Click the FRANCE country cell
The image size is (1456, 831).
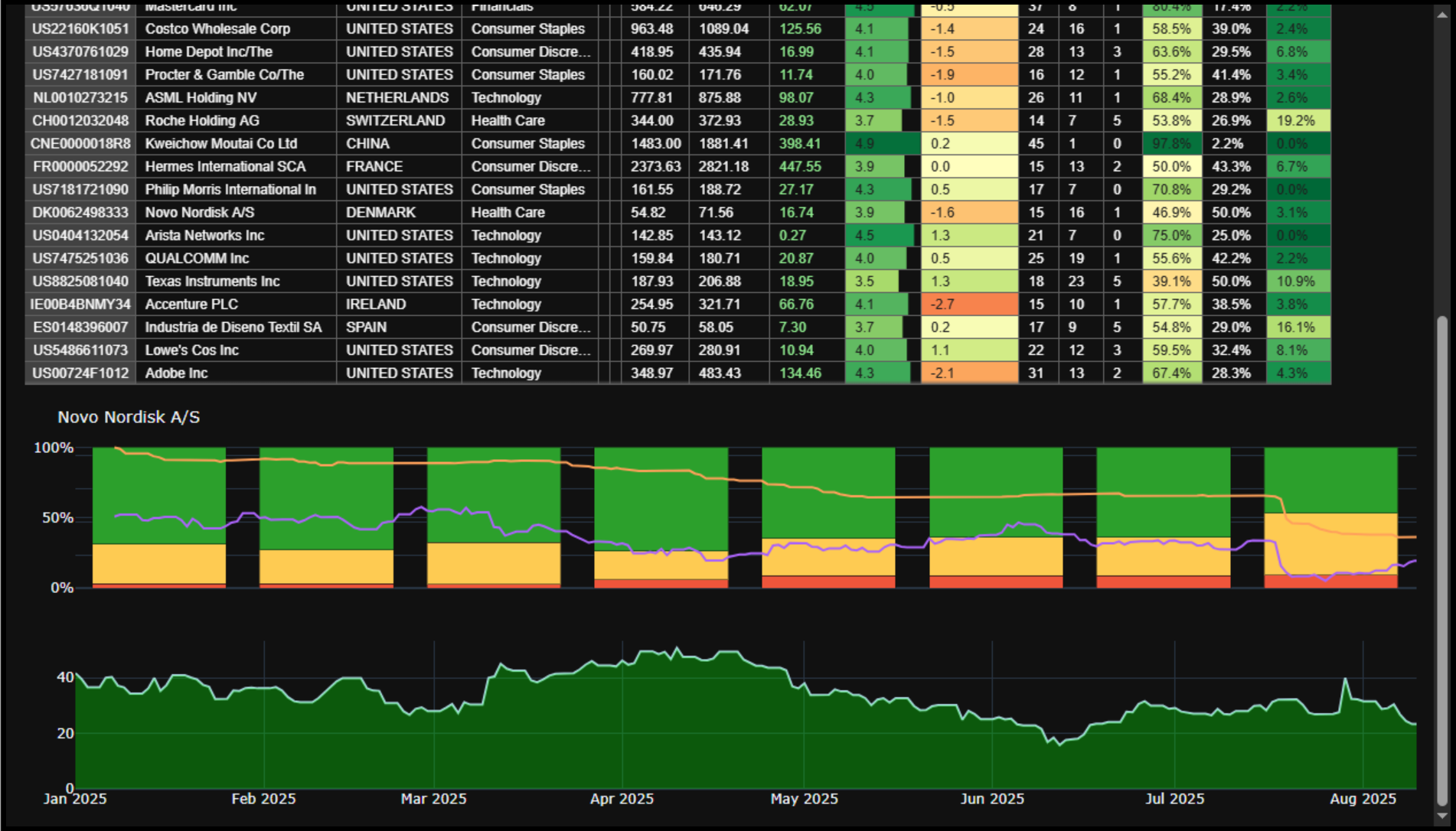[x=399, y=167]
